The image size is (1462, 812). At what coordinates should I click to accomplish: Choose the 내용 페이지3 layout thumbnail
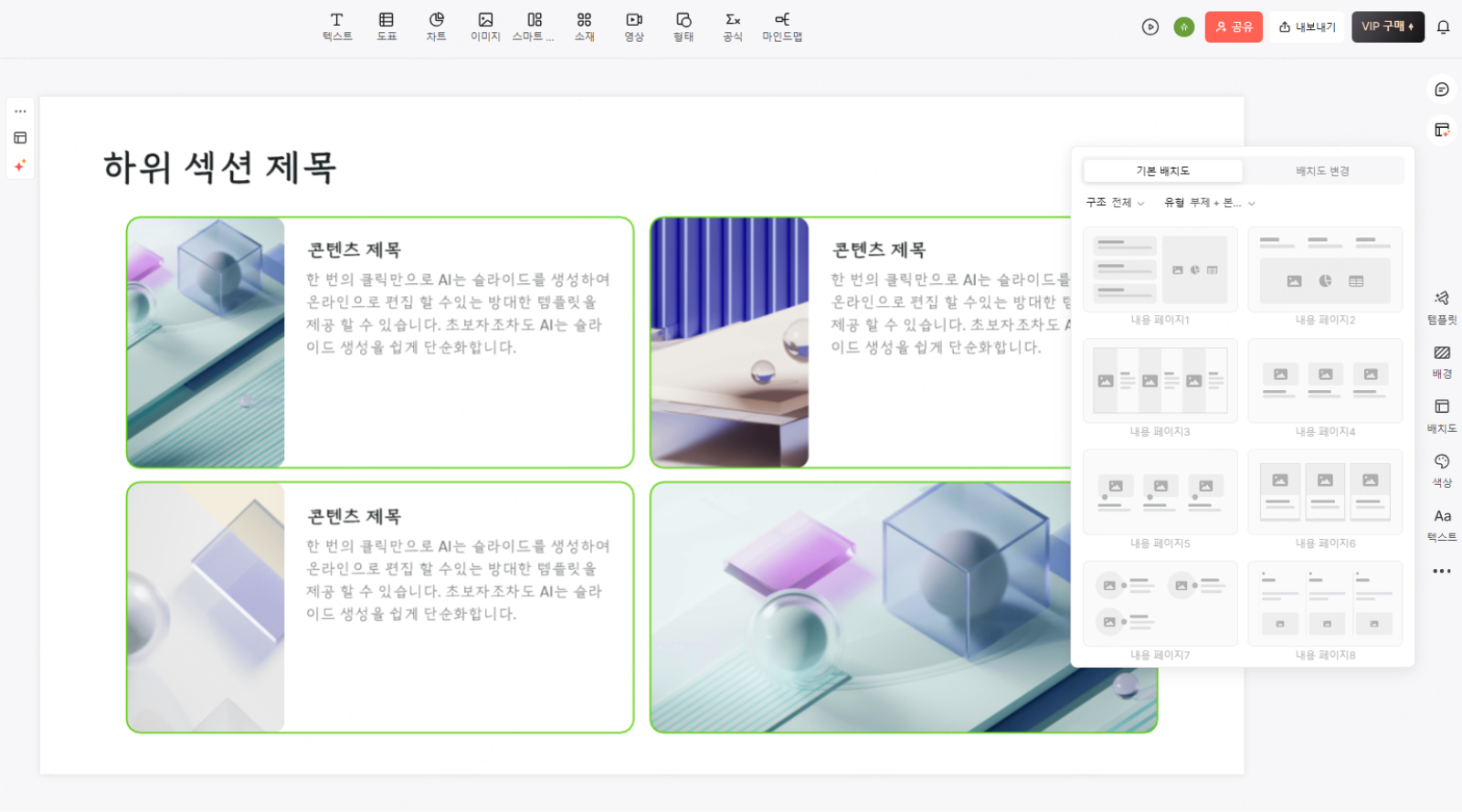coord(1160,381)
